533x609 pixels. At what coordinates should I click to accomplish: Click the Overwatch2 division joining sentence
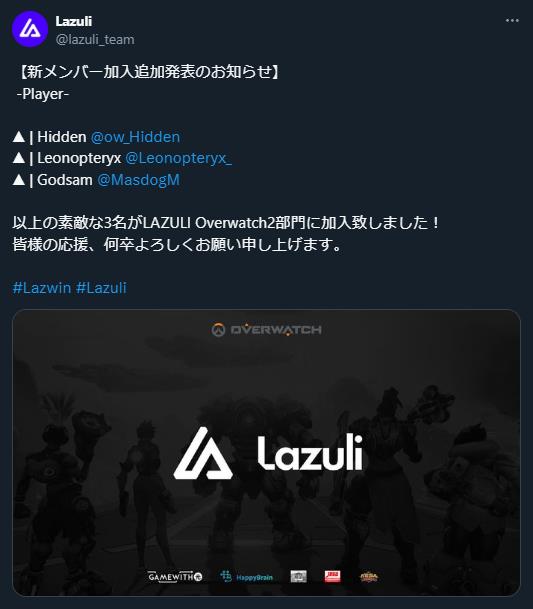226,223
